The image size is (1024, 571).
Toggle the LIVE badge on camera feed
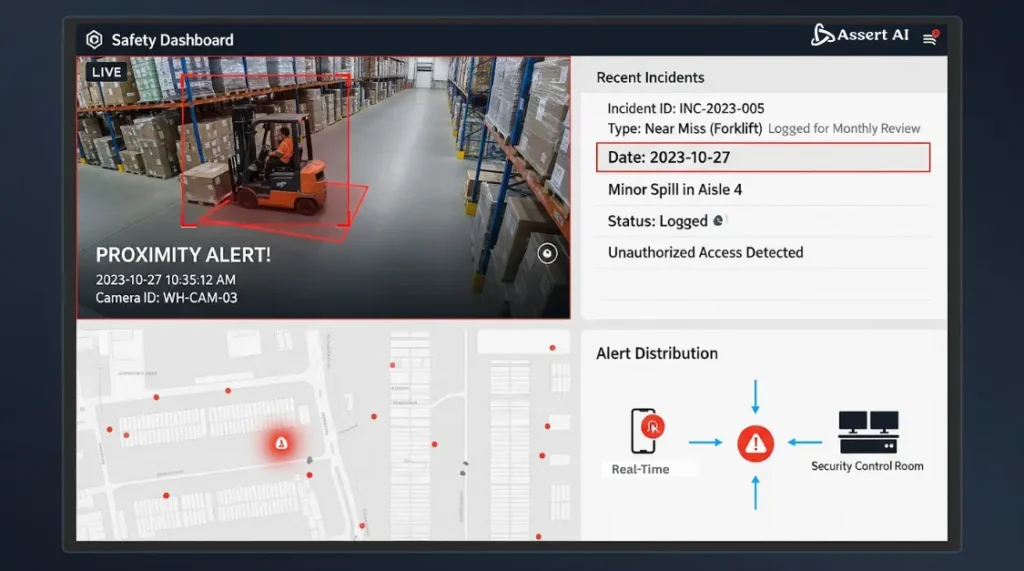point(105,72)
